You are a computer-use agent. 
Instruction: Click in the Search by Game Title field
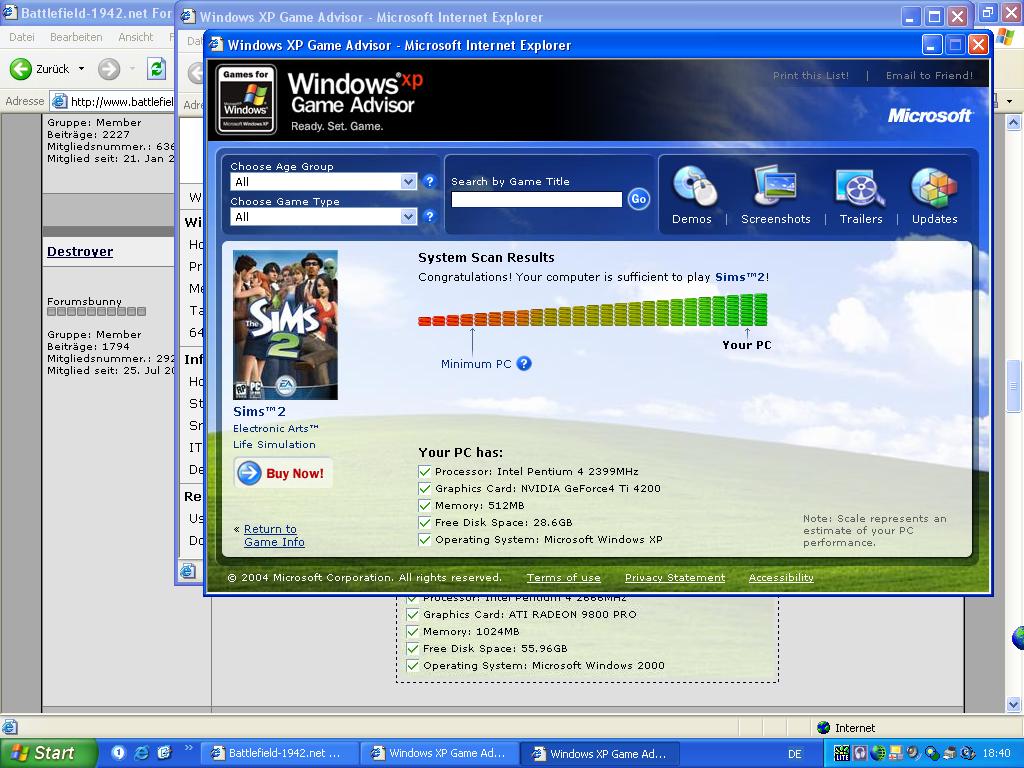click(537, 199)
